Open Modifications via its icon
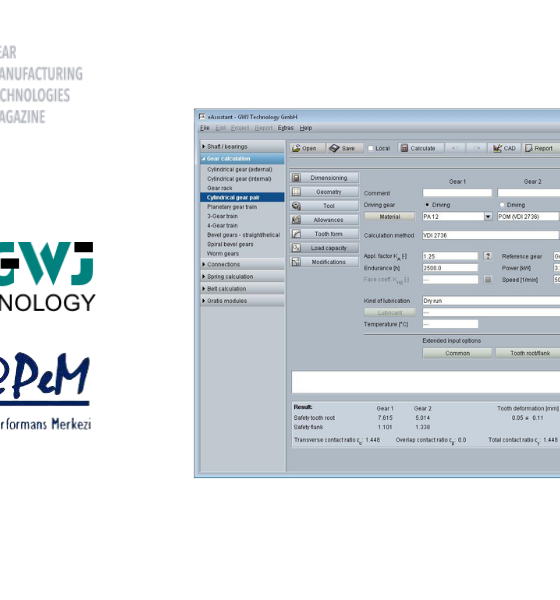 pyautogui.click(x=296, y=262)
